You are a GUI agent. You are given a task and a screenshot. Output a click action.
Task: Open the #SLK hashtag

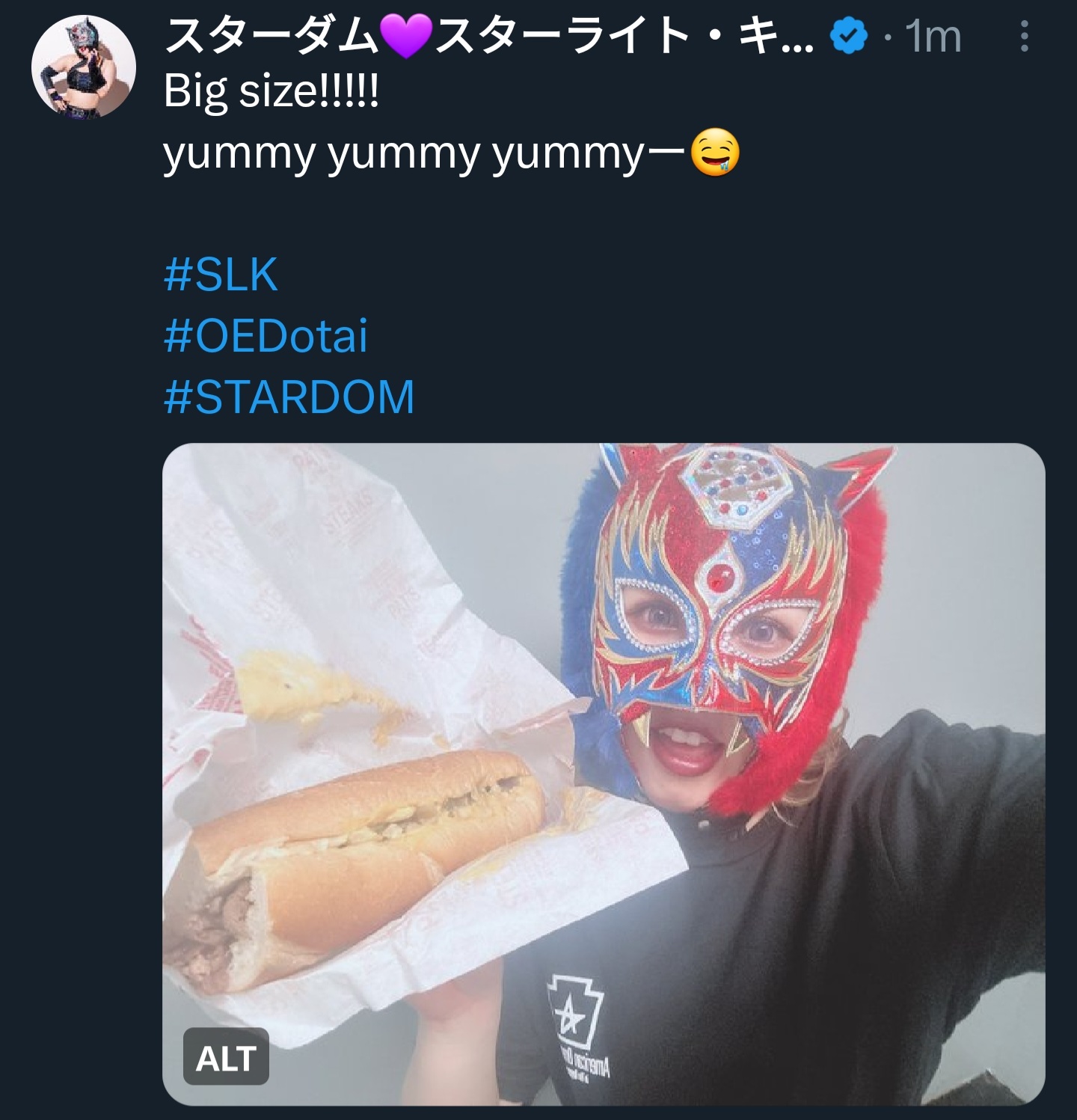[x=221, y=274]
